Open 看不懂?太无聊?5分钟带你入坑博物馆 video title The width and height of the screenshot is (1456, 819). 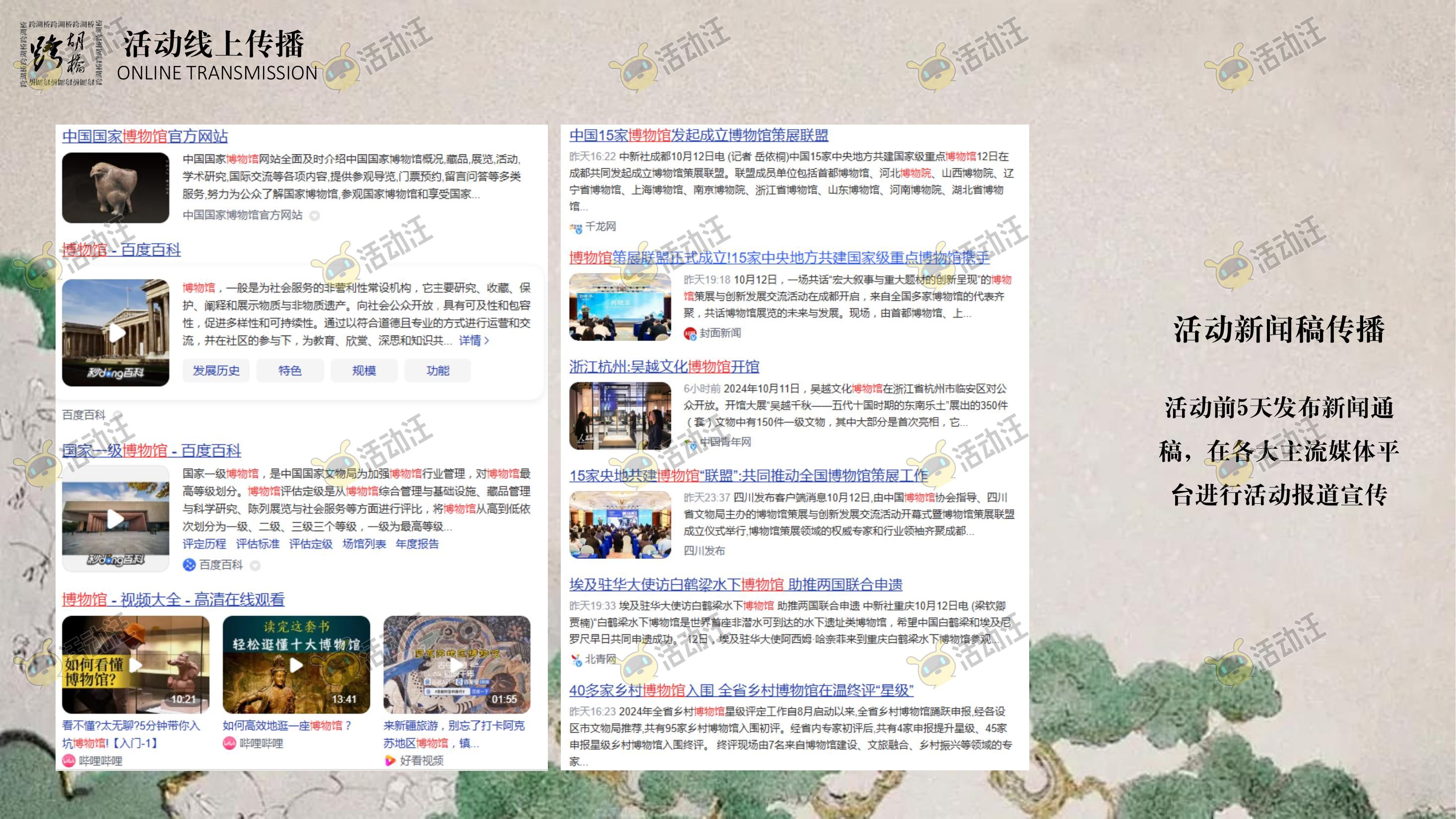(131, 734)
